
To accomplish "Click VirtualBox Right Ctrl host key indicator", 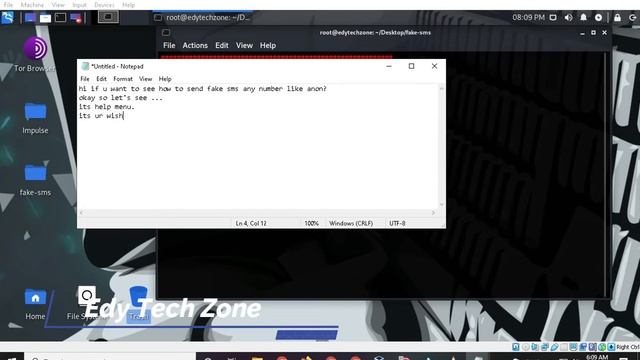I will tap(628, 347).
